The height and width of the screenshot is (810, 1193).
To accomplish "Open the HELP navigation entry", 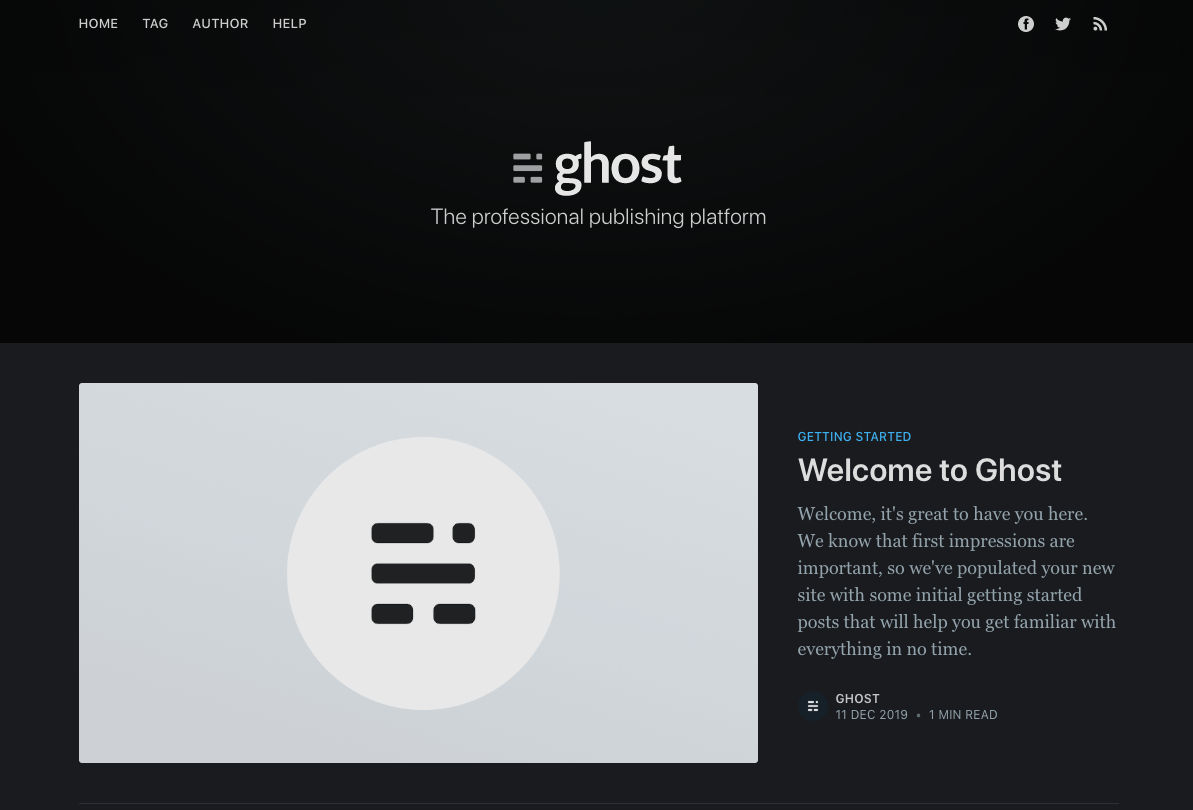I will (289, 23).
